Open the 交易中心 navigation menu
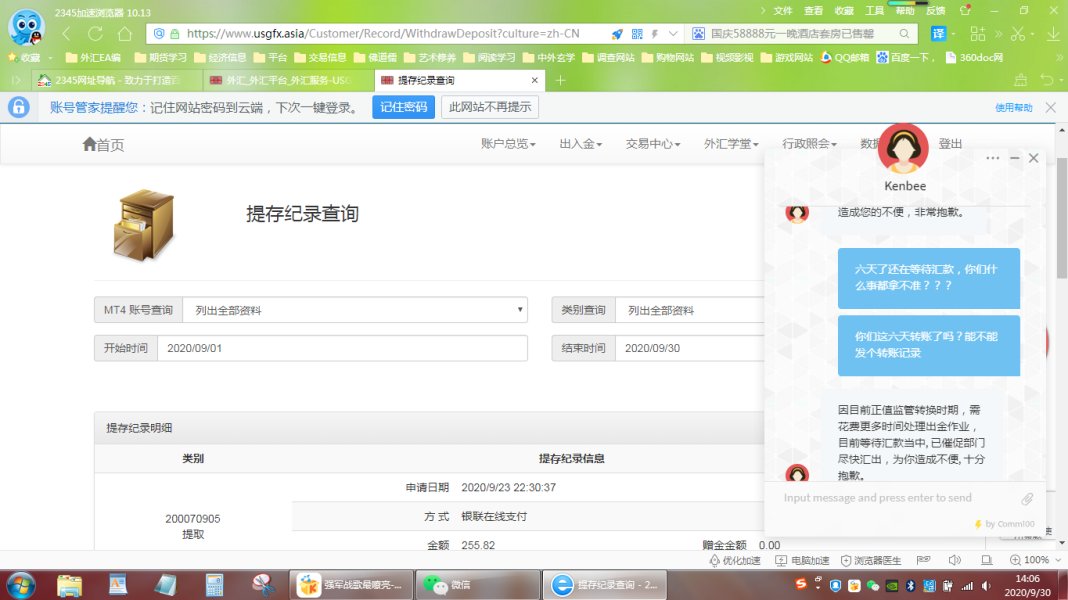Image resolution: width=1068 pixels, height=600 pixels. coord(652,144)
